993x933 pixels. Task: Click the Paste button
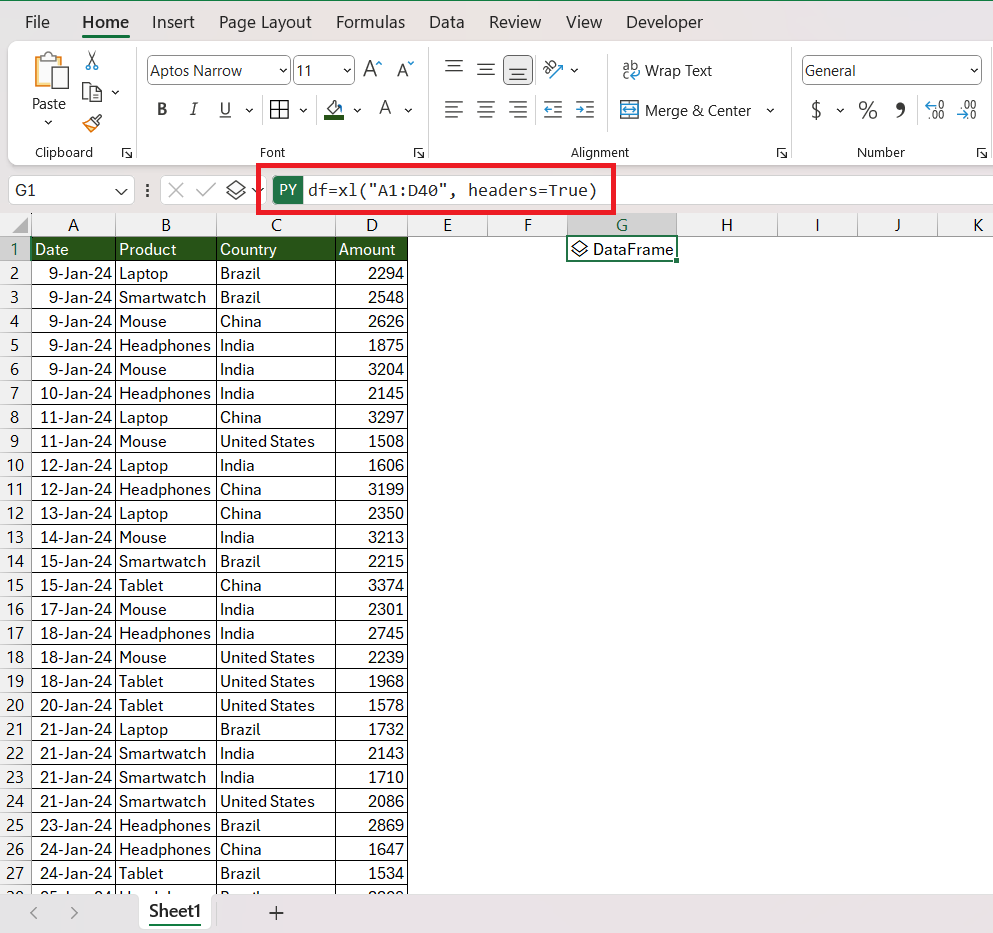click(x=49, y=84)
